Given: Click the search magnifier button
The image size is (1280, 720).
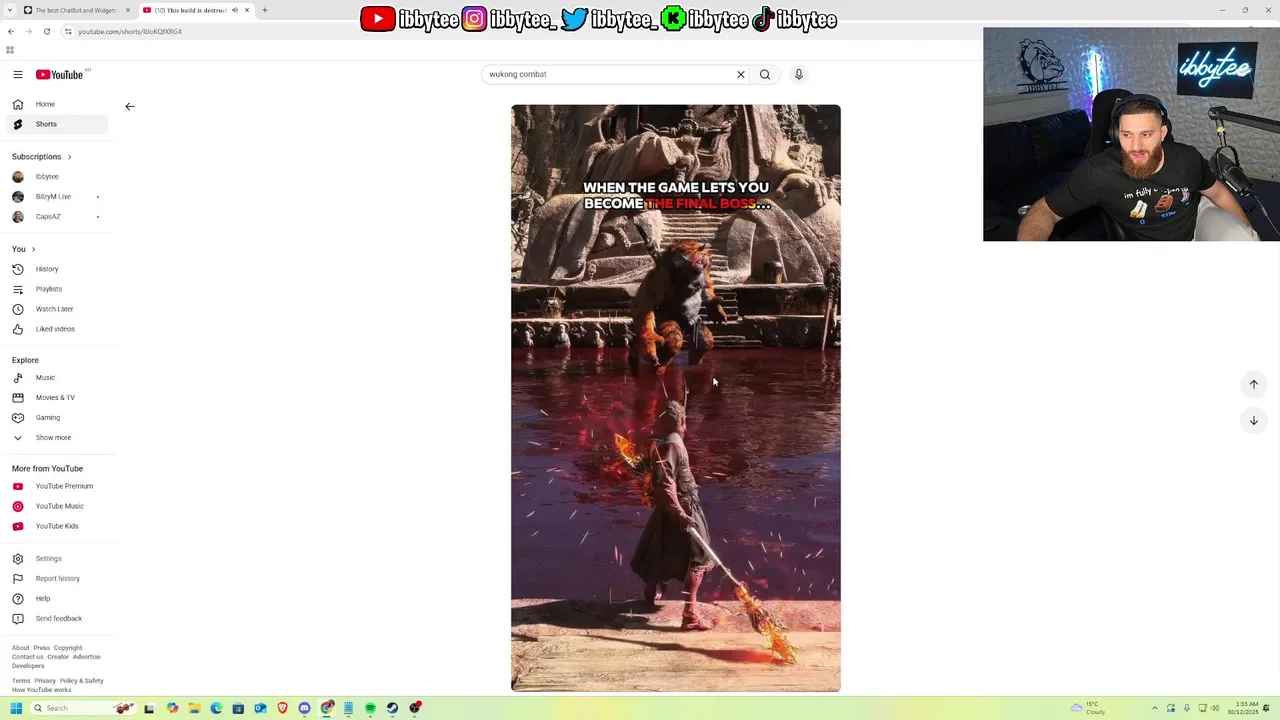Looking at the screenshot, I should (x=765, y=74).
